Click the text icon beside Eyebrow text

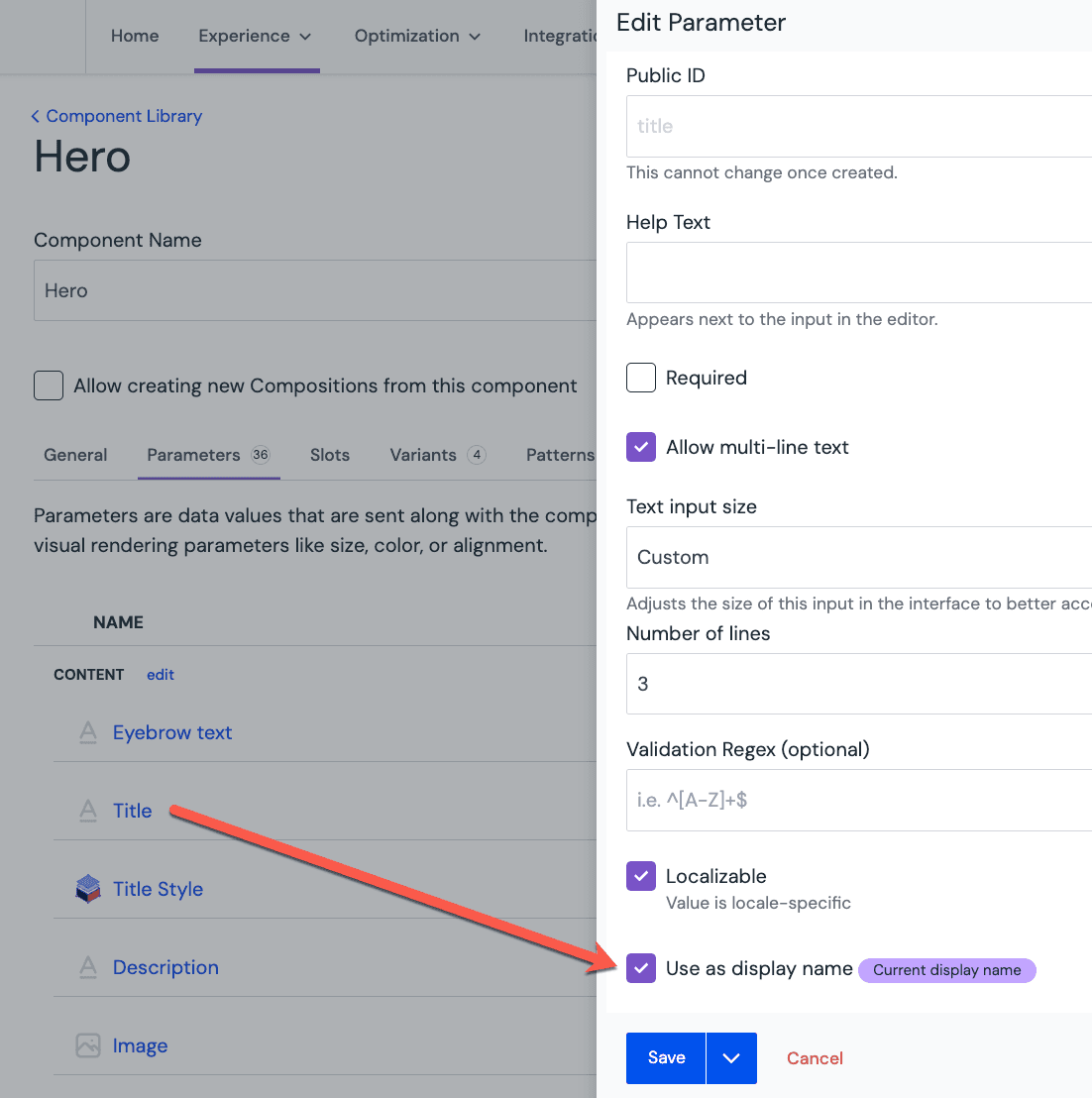tap(88, 732)
